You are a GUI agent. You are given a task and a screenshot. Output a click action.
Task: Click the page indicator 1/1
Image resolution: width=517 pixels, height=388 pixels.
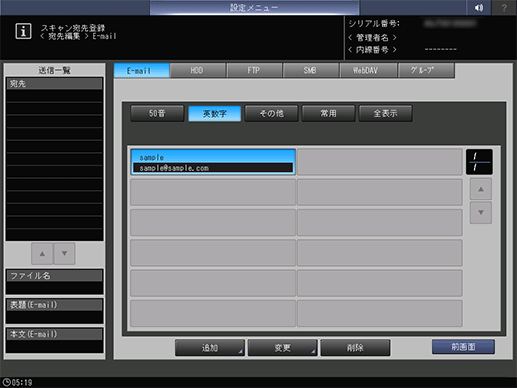point(479,162)
